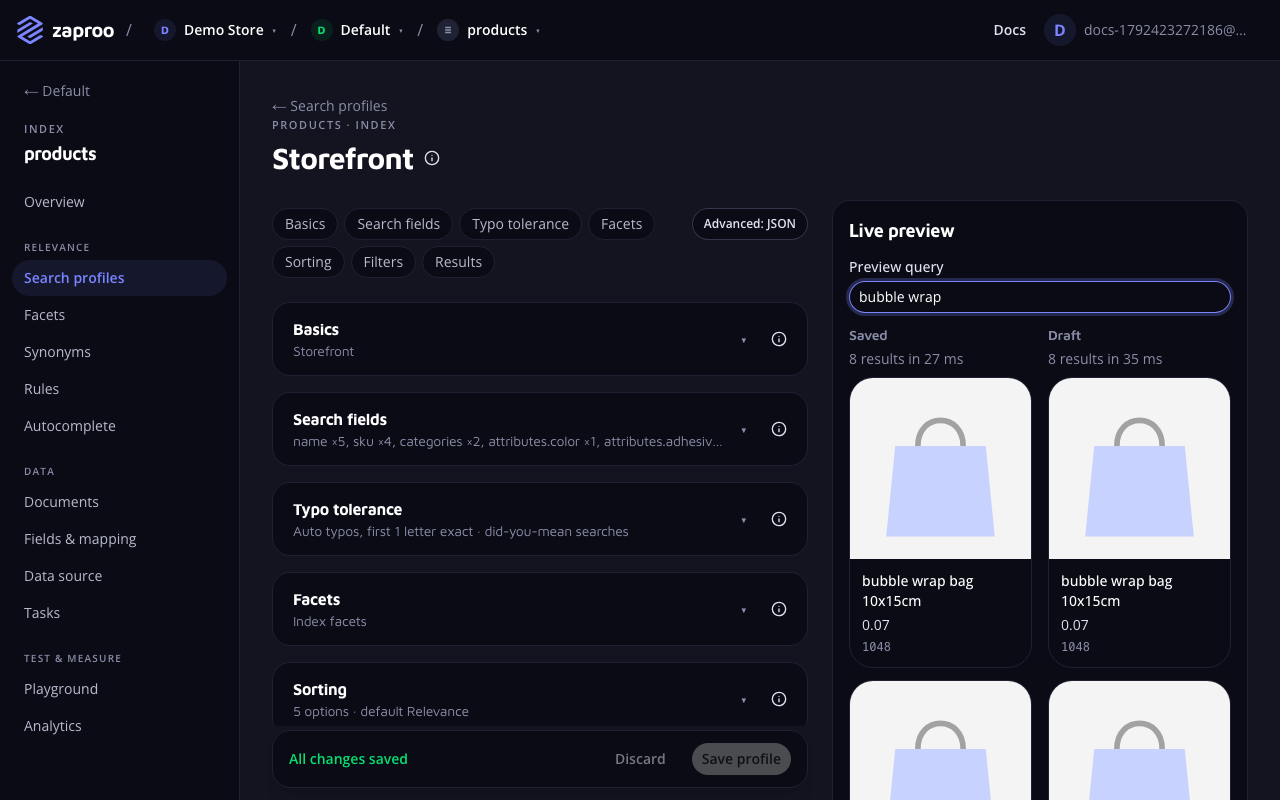Viewport: 1280px width, 800px height.
Task: Expand the Typo tolerance section chevron
Action: [x=743, y=520]
